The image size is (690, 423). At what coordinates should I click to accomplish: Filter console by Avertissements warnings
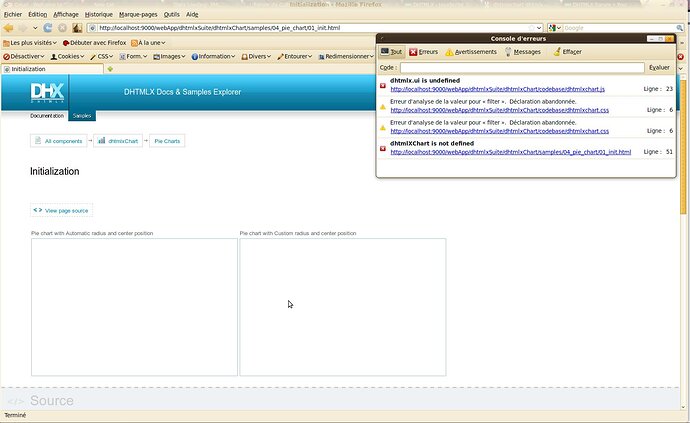click(471, 51)
